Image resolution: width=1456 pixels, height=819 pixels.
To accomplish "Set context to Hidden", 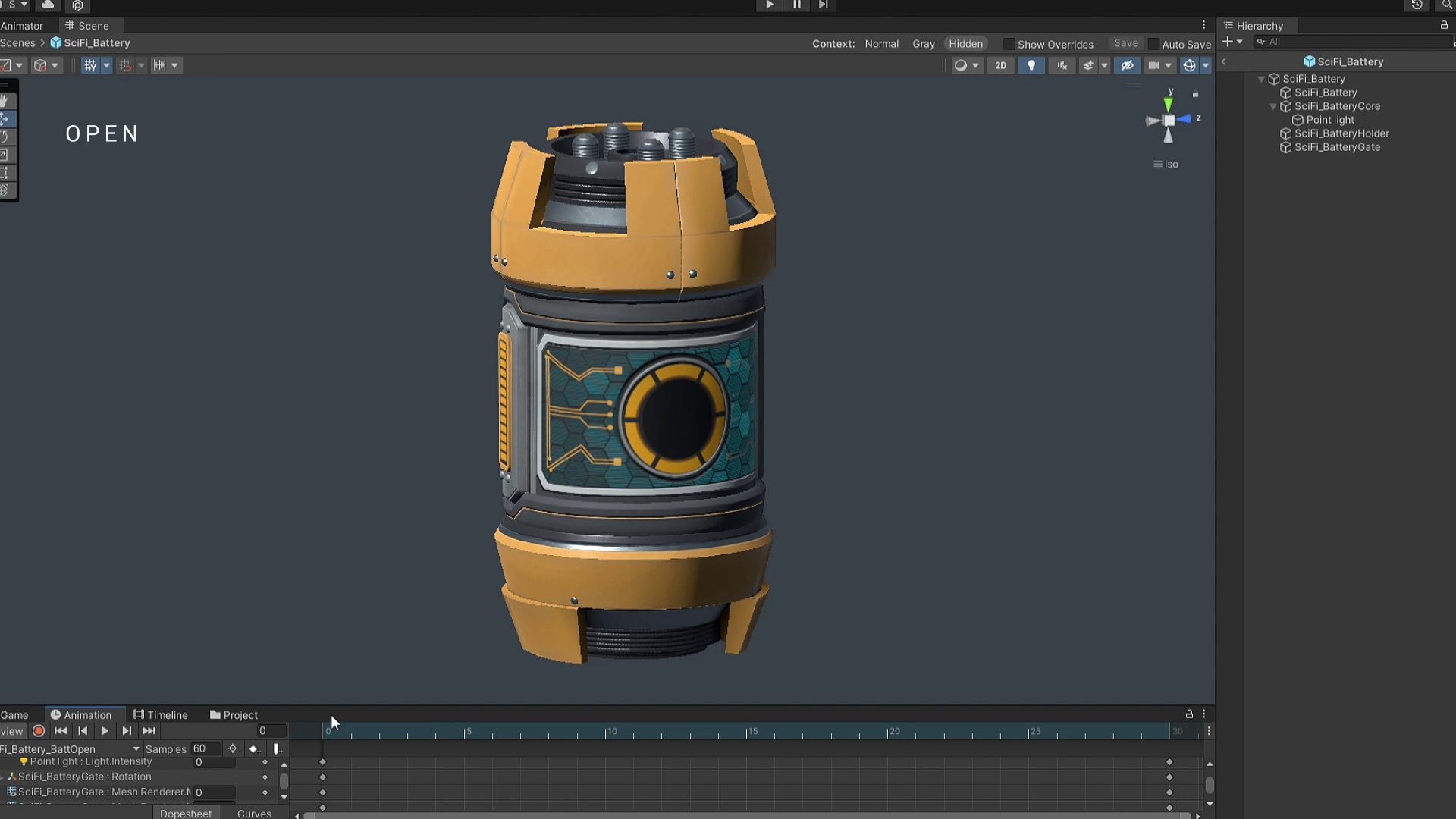I will [x=965, y=44].
